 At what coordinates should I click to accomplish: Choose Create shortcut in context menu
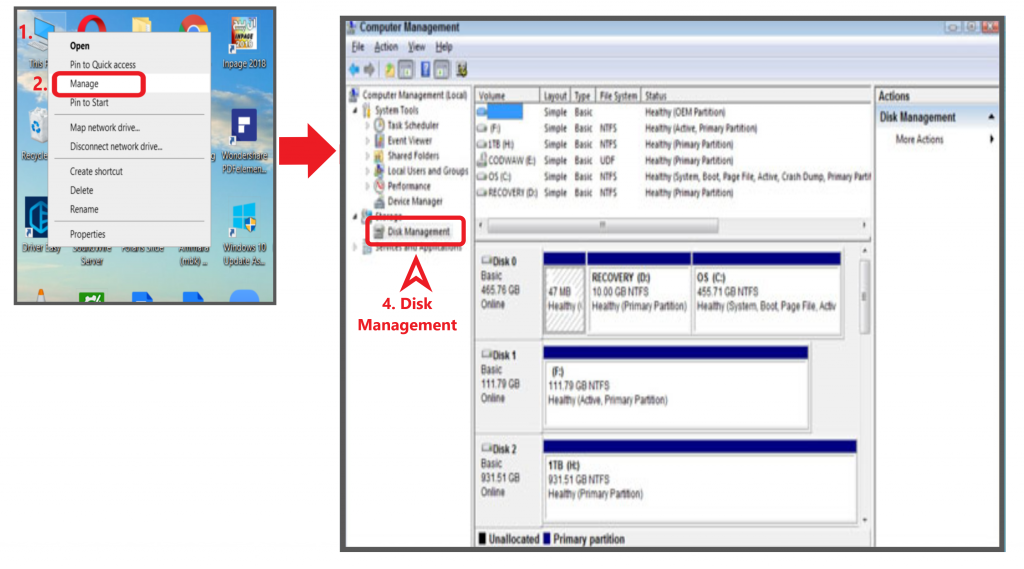coord(131,171)
